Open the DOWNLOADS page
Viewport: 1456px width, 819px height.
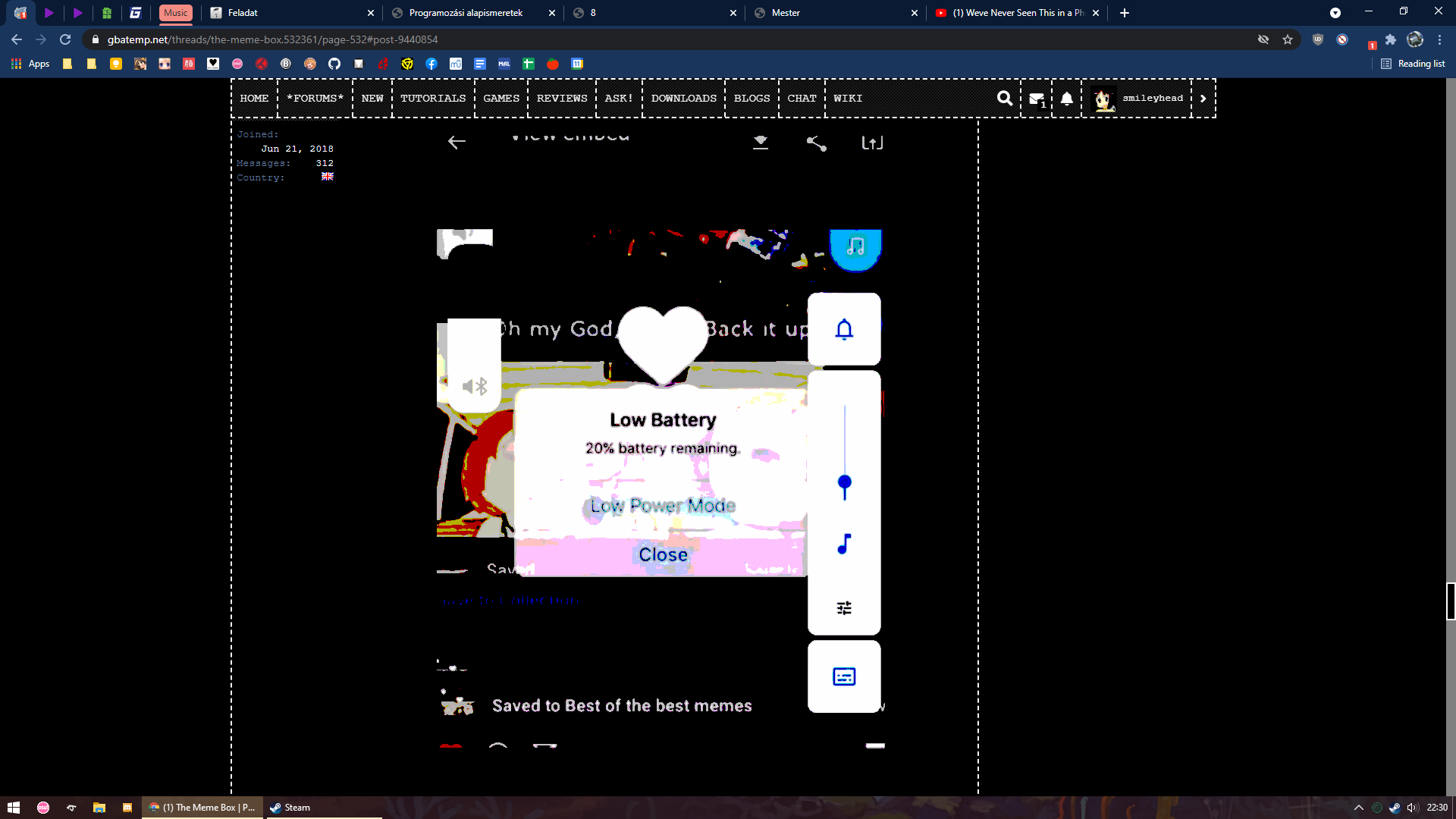point(684,98)
